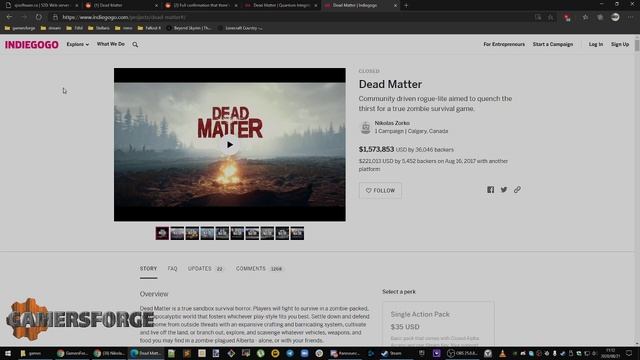The height and width of the screenshot is (360, 640).
Task: Click the VLC cone taskbar icon
Action: [x=502, y=353]
